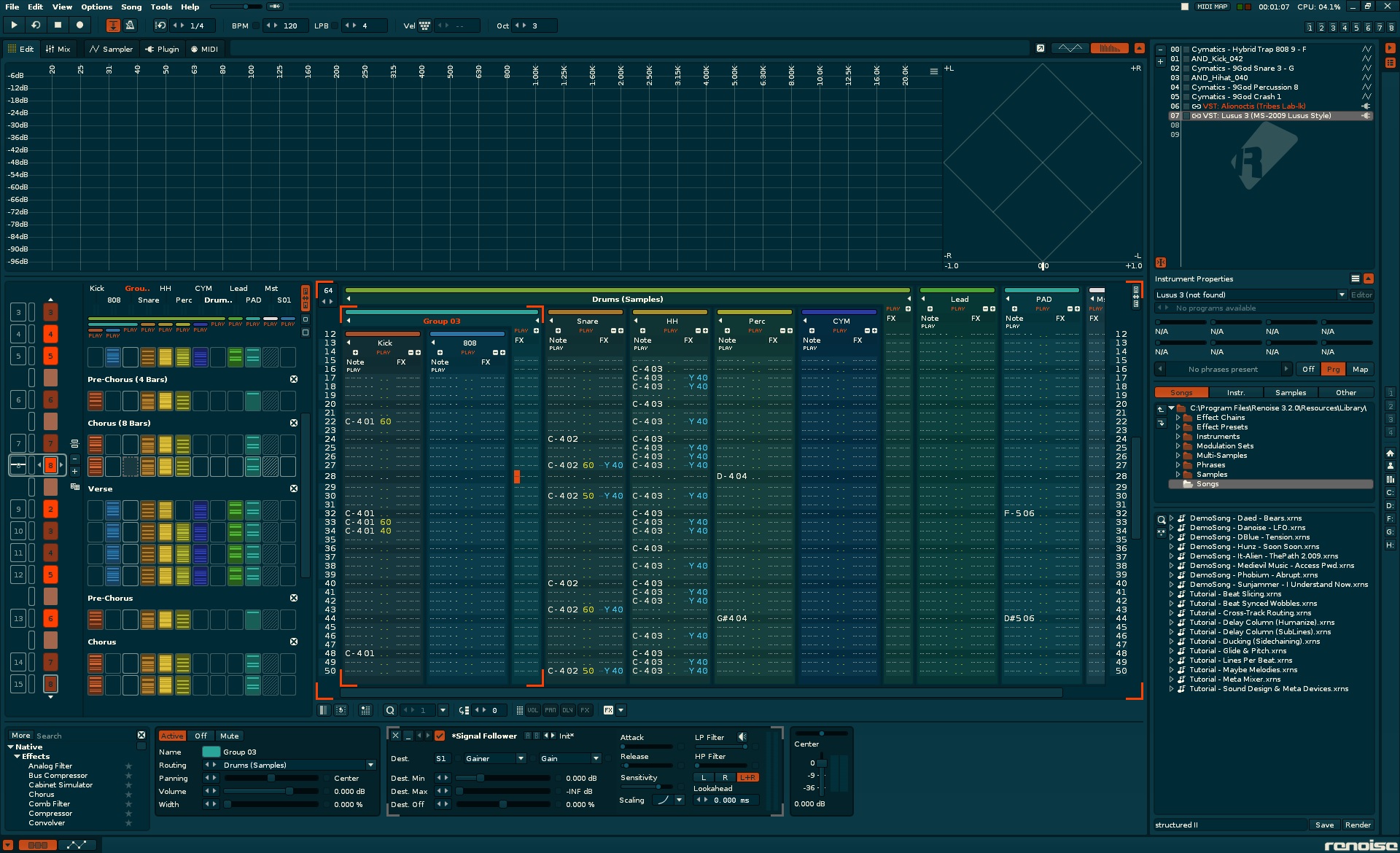
Task: Click LP Filter speaker listen icon
Action: click(742, 737)
